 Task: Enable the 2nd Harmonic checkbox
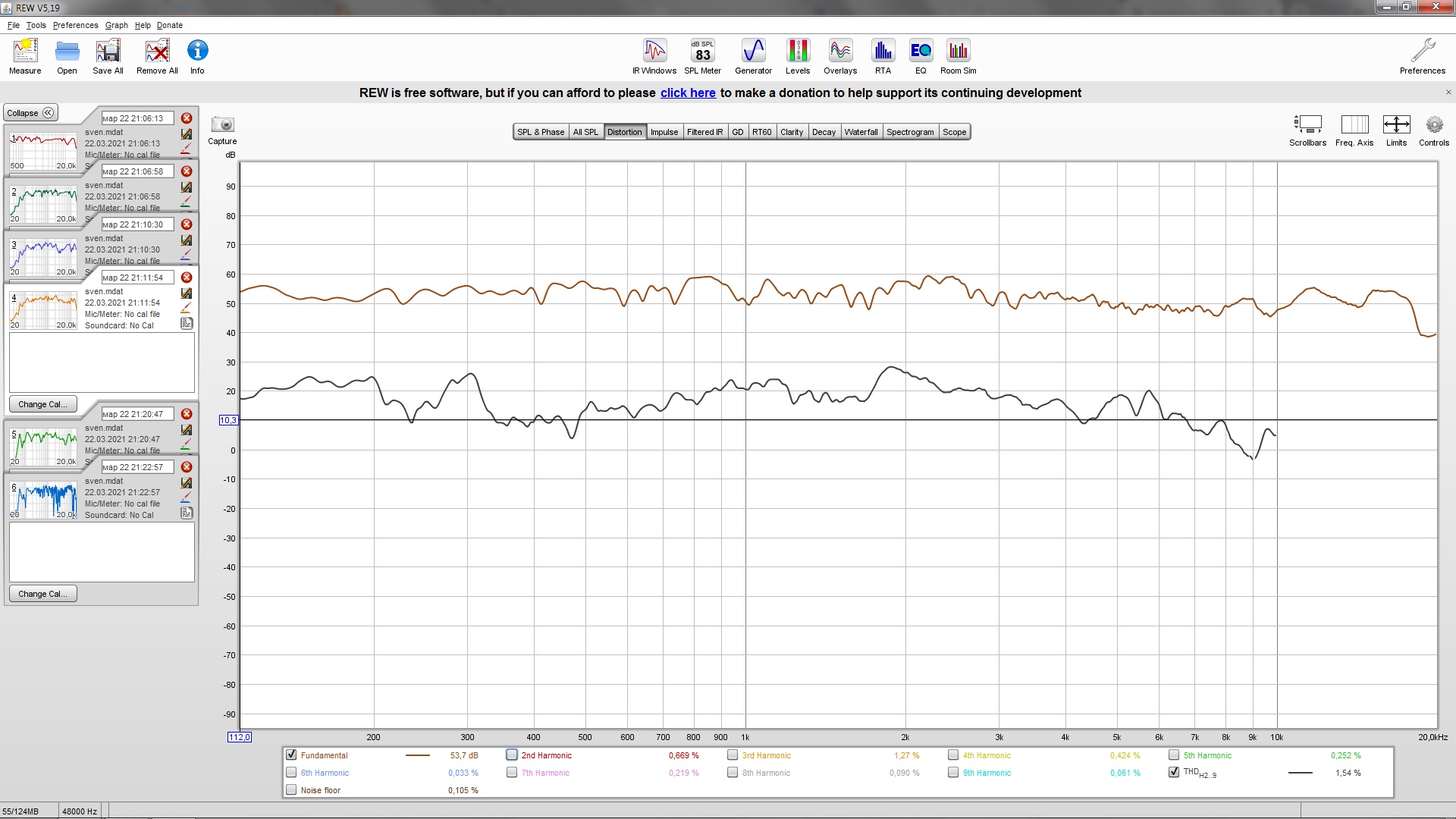[512, 755]
